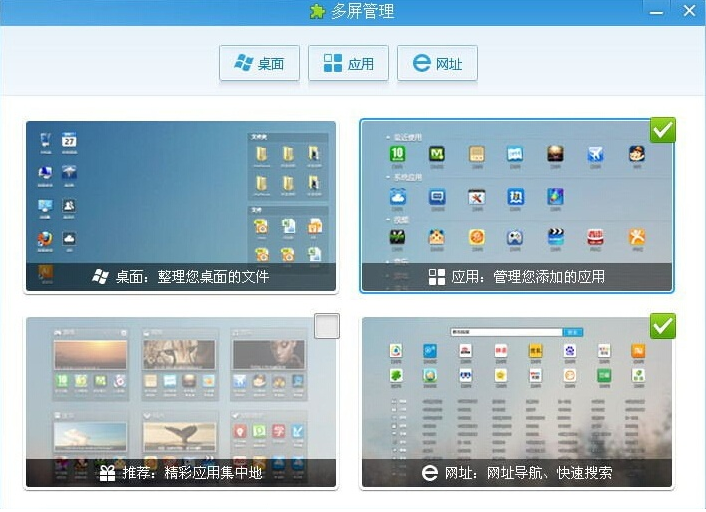Check the empty checkbox on 推荐 screen
706x512 pixels.
pos(327,326)
